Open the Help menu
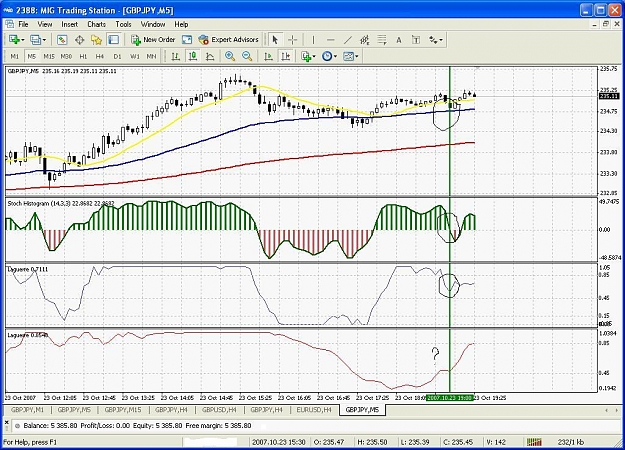The width and height of the screenshot is (625, 450). [x=181, y=24]
